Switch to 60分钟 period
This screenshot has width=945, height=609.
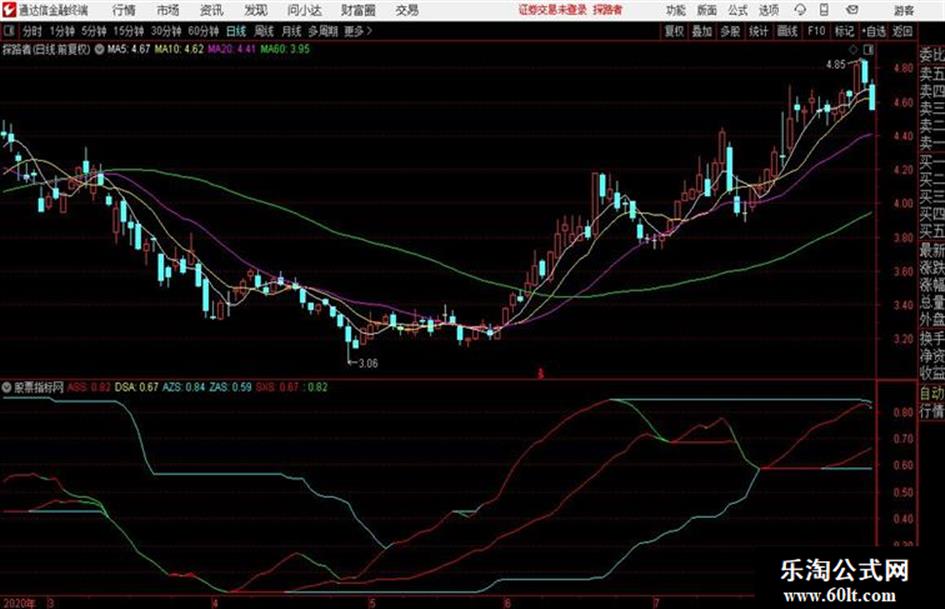(203, 31)
